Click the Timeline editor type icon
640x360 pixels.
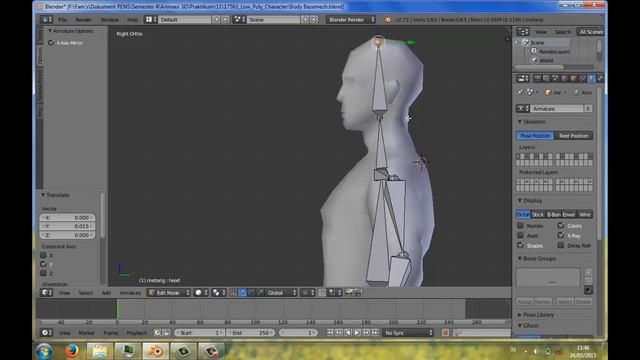pos(46,333)
